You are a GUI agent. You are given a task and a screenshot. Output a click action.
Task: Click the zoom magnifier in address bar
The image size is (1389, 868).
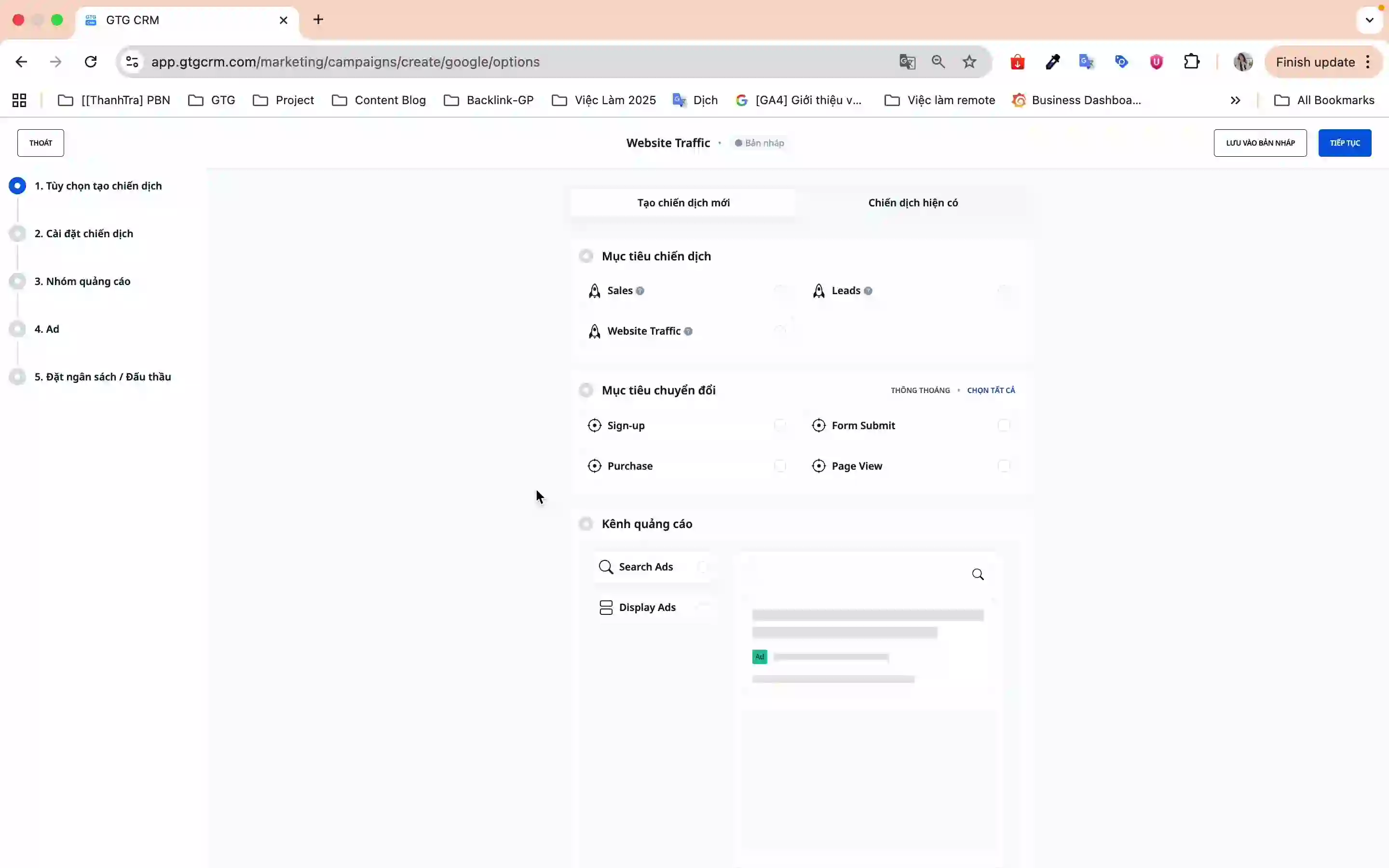point(938,62)
